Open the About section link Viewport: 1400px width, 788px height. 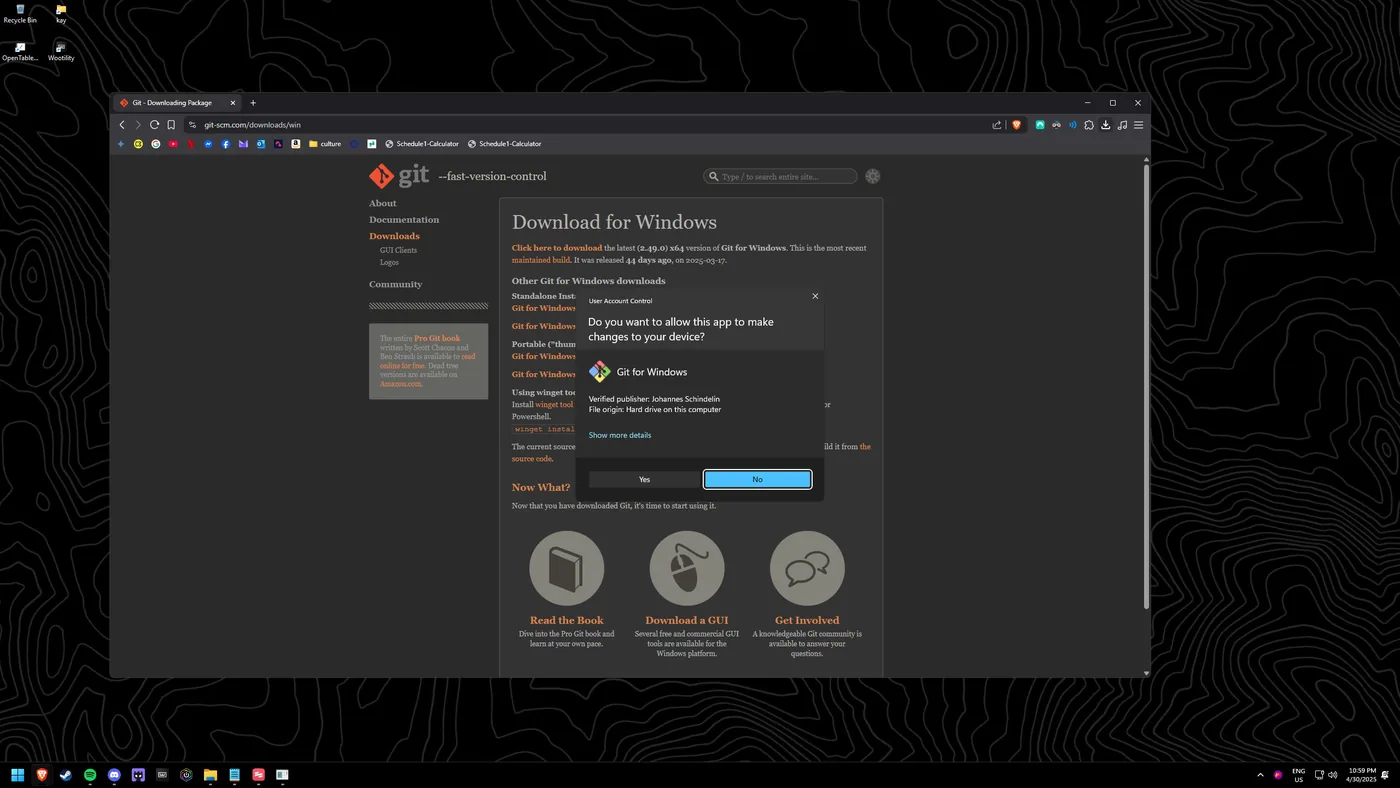(382, 203)
